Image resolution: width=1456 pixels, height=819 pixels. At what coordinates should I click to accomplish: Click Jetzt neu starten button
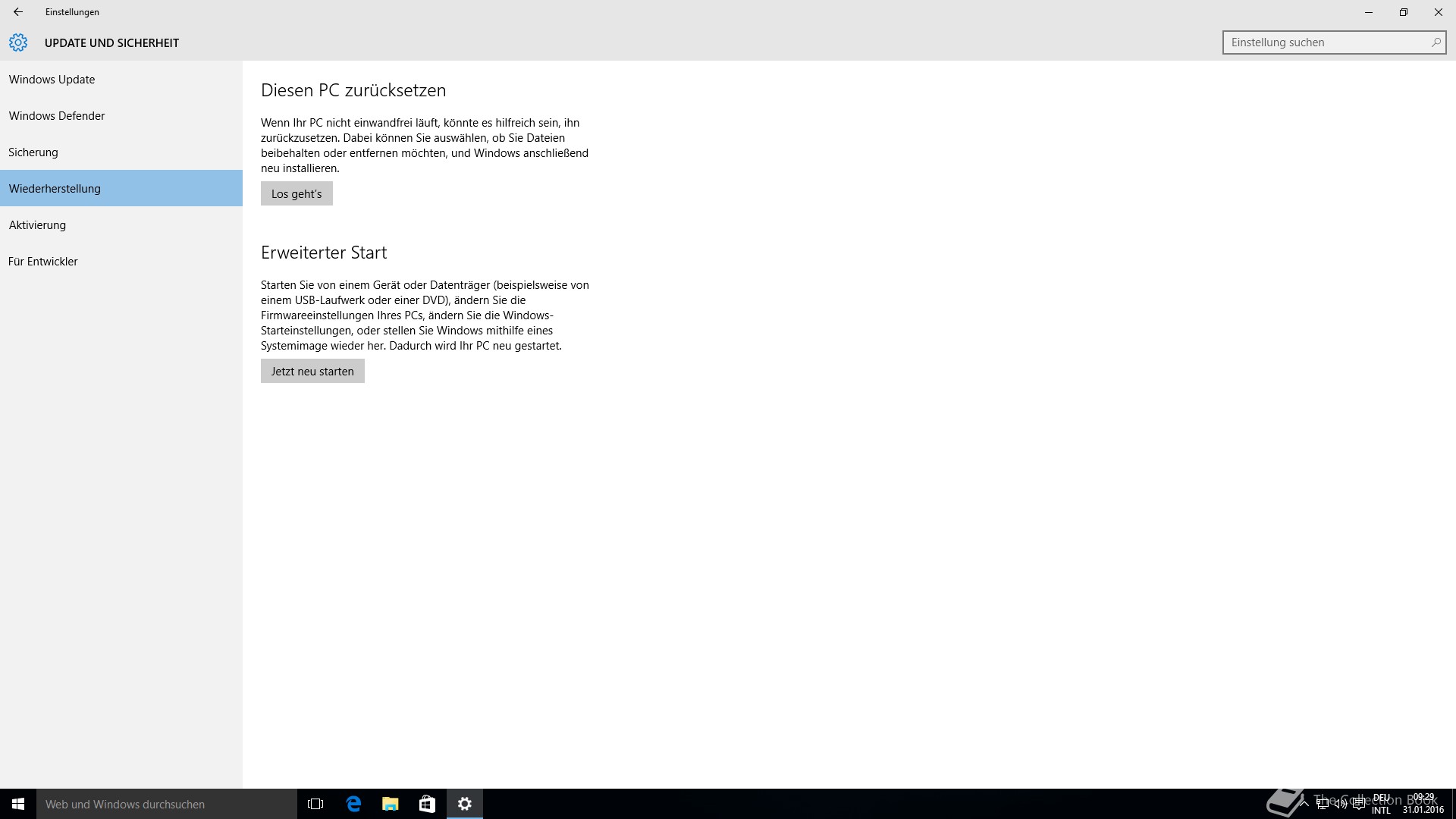[312, 371]
